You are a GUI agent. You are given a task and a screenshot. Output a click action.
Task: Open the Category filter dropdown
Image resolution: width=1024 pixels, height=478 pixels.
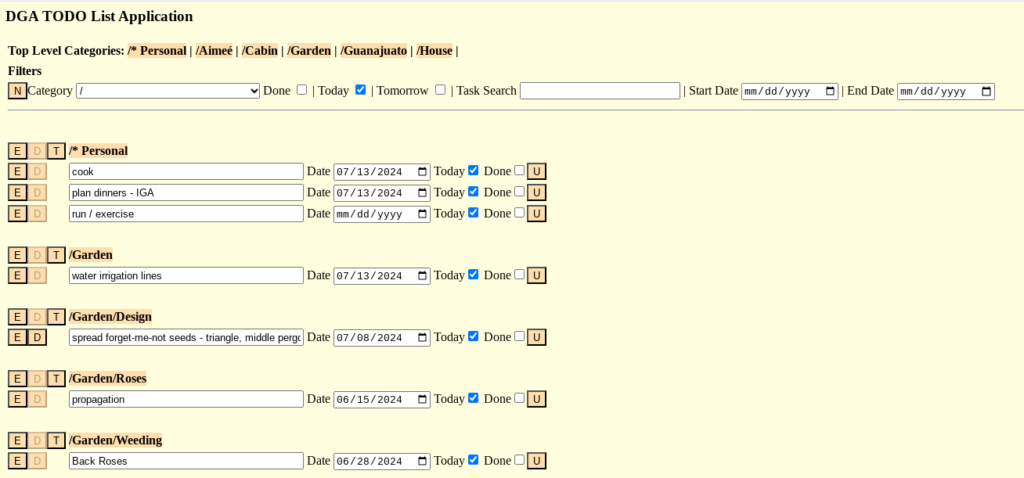(168, 91)
